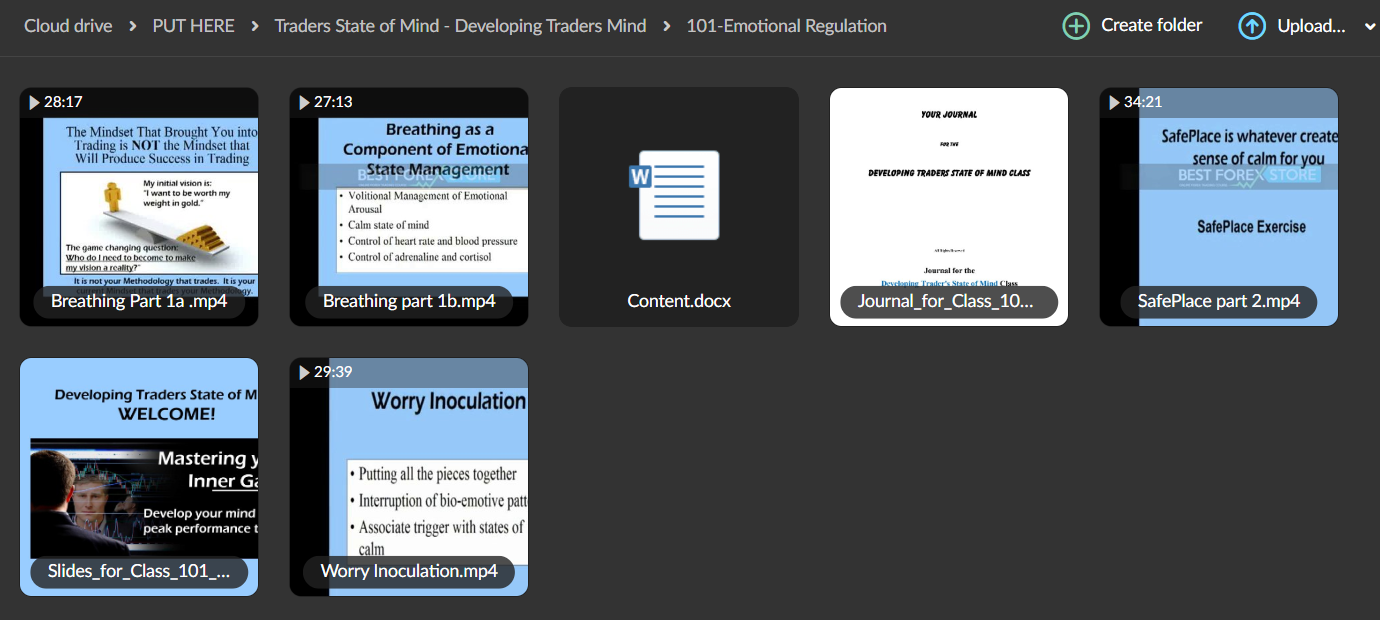Open SafePlace part 2.mp4 file label
The image size is (1380, 620).
click(x=1218, y=301)
